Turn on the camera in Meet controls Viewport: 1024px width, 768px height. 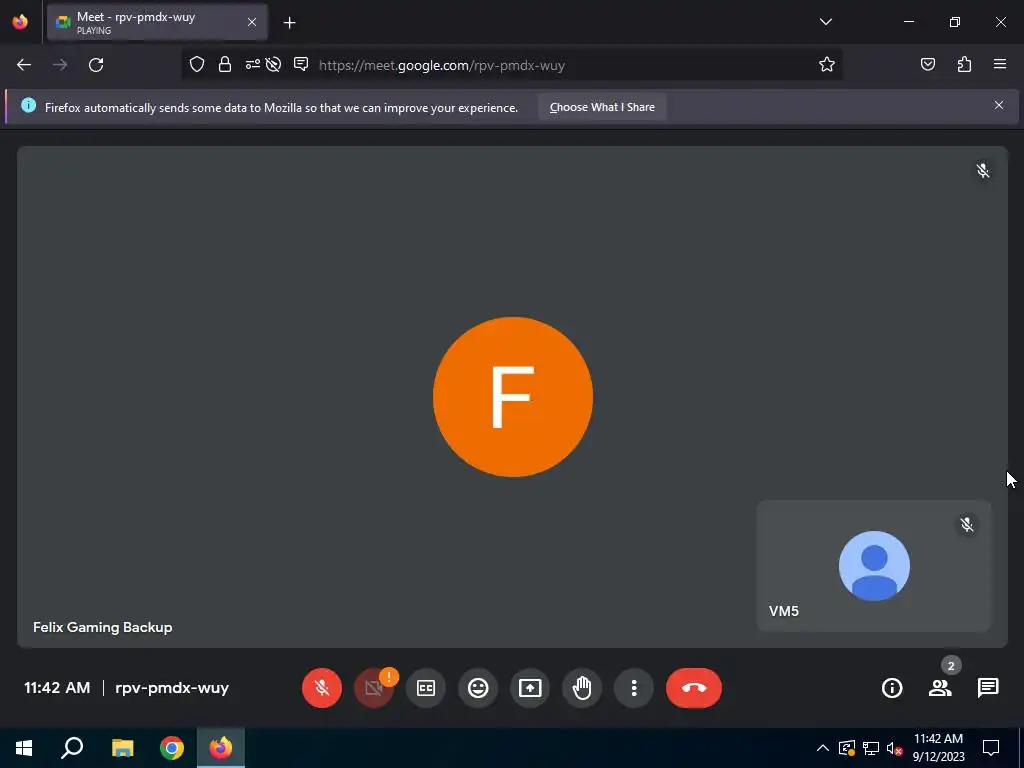(374, 688)
